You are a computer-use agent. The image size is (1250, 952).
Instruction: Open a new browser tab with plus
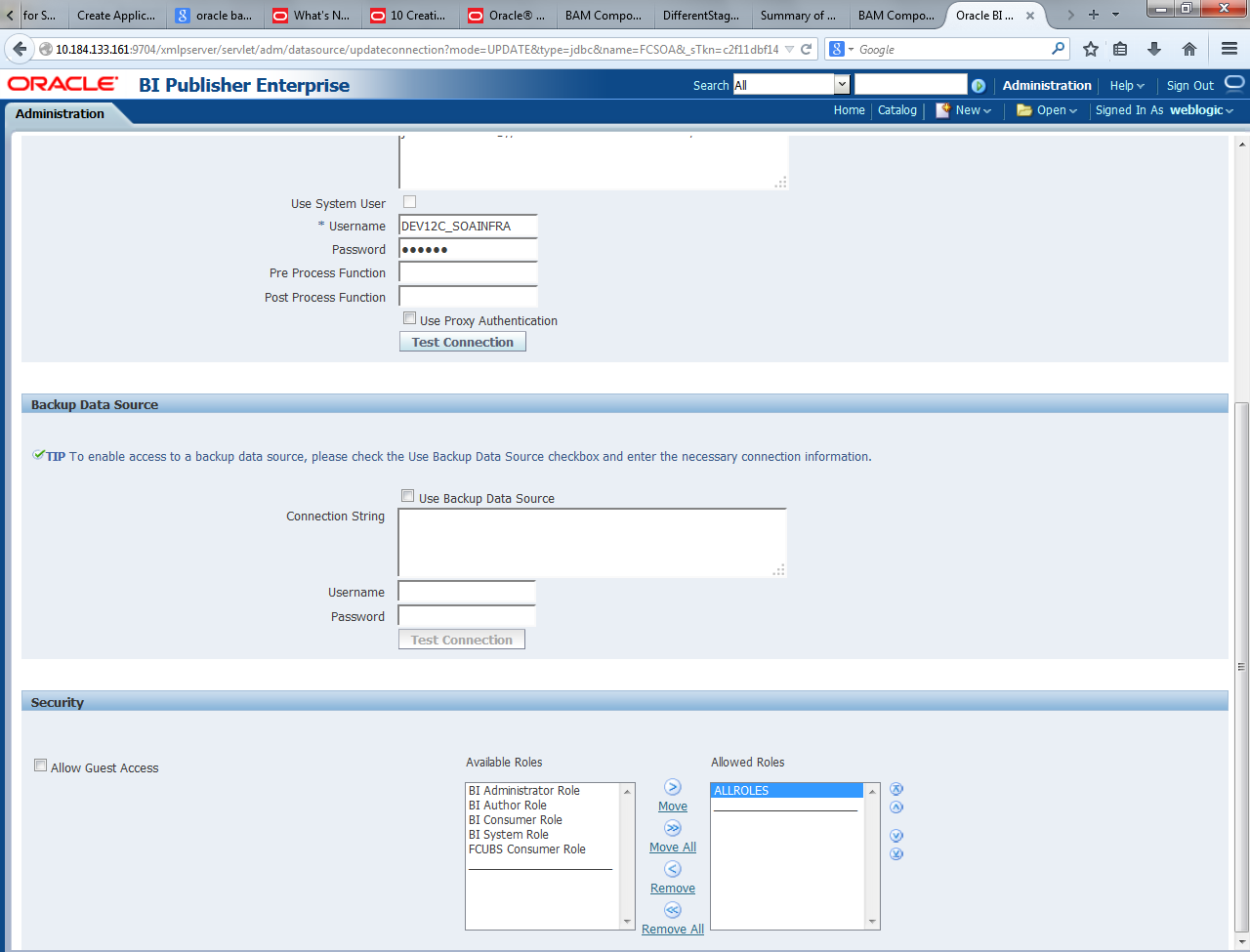pyautogui.click(x=1094, y=15)
